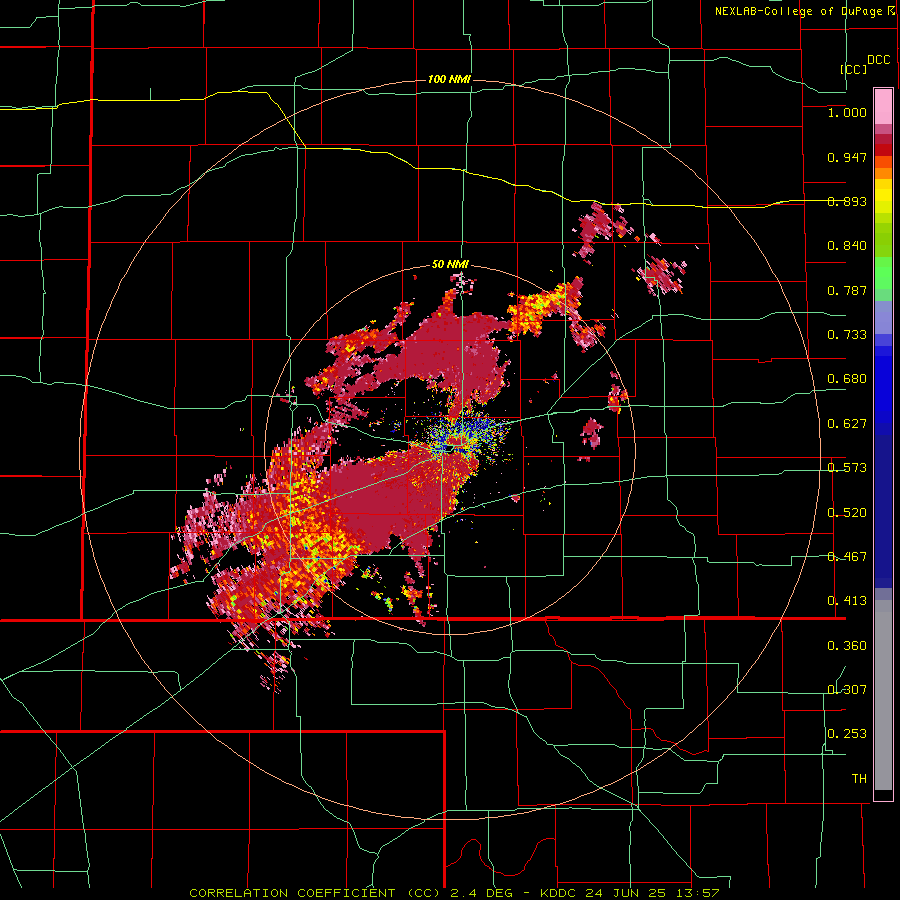Click the KDDC radar site at the rings' center
Image resolution: width=900 pixels, height=900 pixels.
(450, 449)
